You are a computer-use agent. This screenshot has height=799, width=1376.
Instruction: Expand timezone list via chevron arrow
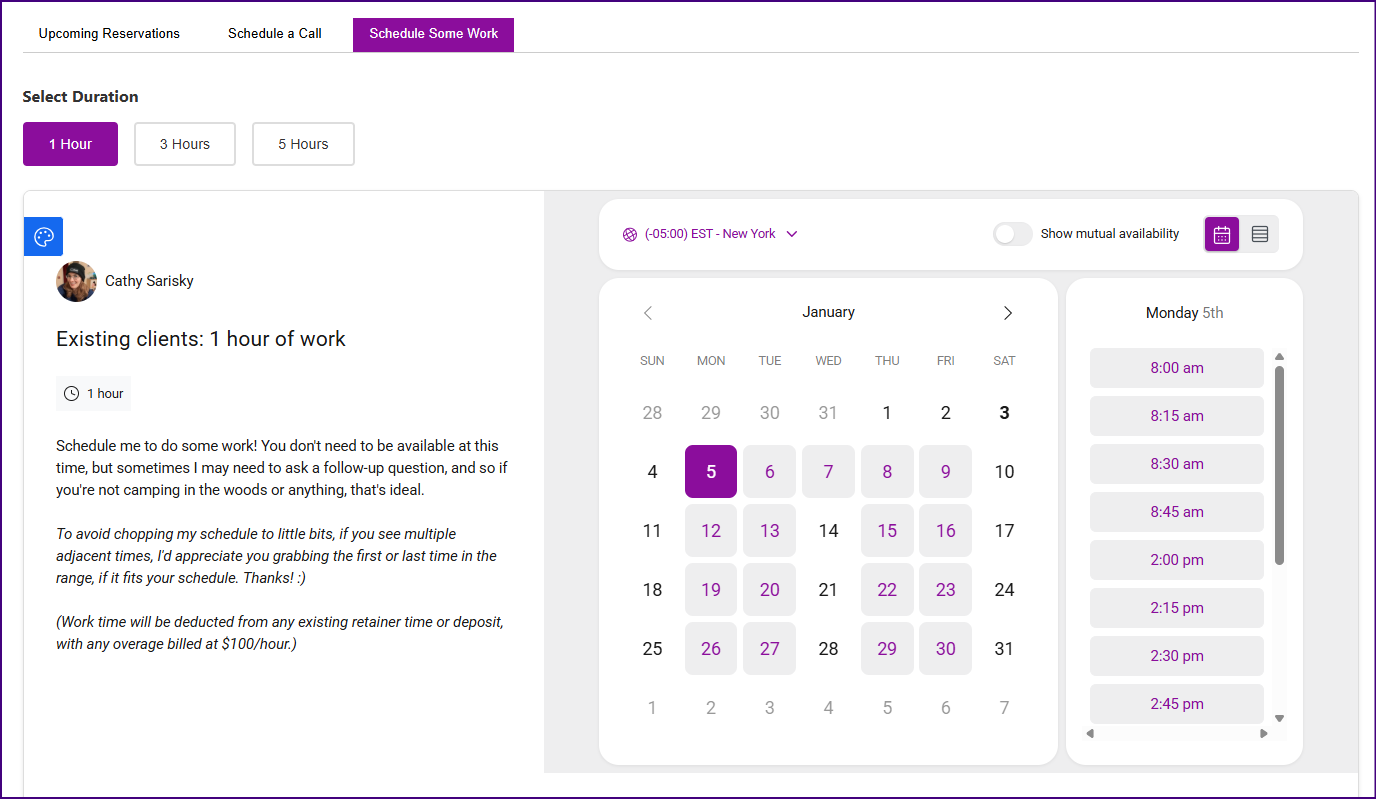(792, 234)
